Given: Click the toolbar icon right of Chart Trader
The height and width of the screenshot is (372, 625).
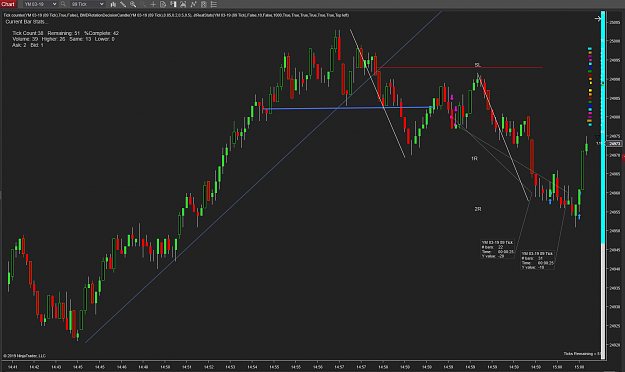Looking at the screenshot, I should click(x=183, y=4).
